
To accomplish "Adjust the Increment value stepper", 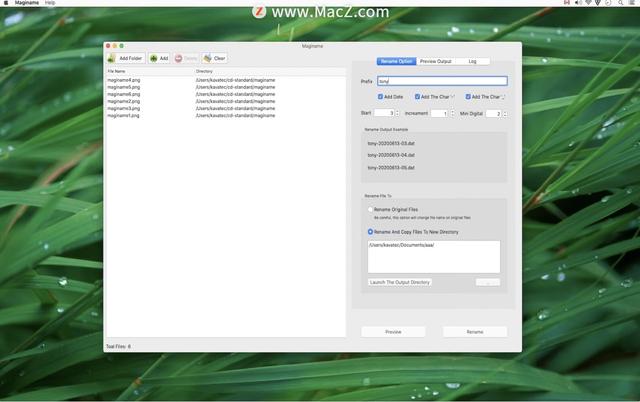I will (453, 113).
